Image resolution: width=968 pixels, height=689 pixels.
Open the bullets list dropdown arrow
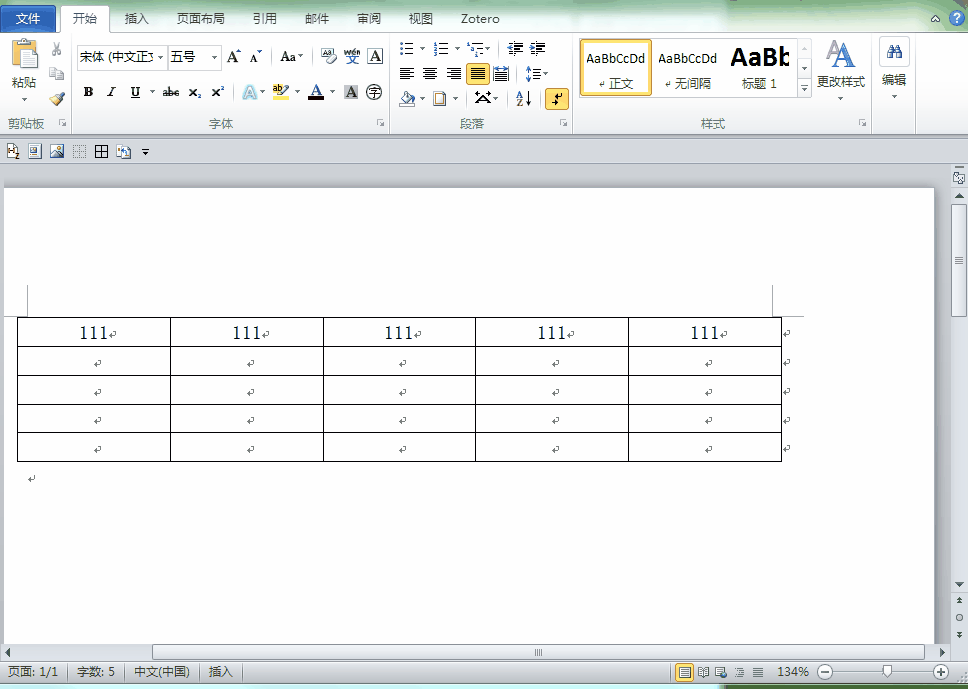click(423, 48)
